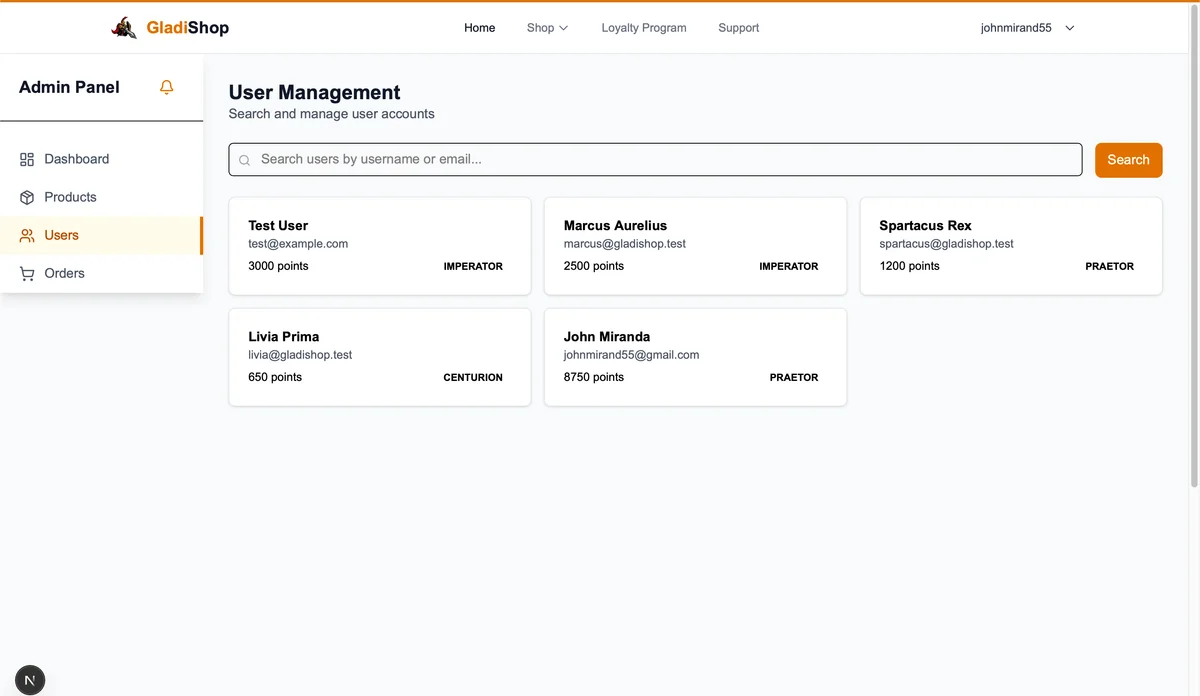This screenshot has width=1200, height=696.
Task: Open the Loyalty Program page
Action: click(644, 28)
